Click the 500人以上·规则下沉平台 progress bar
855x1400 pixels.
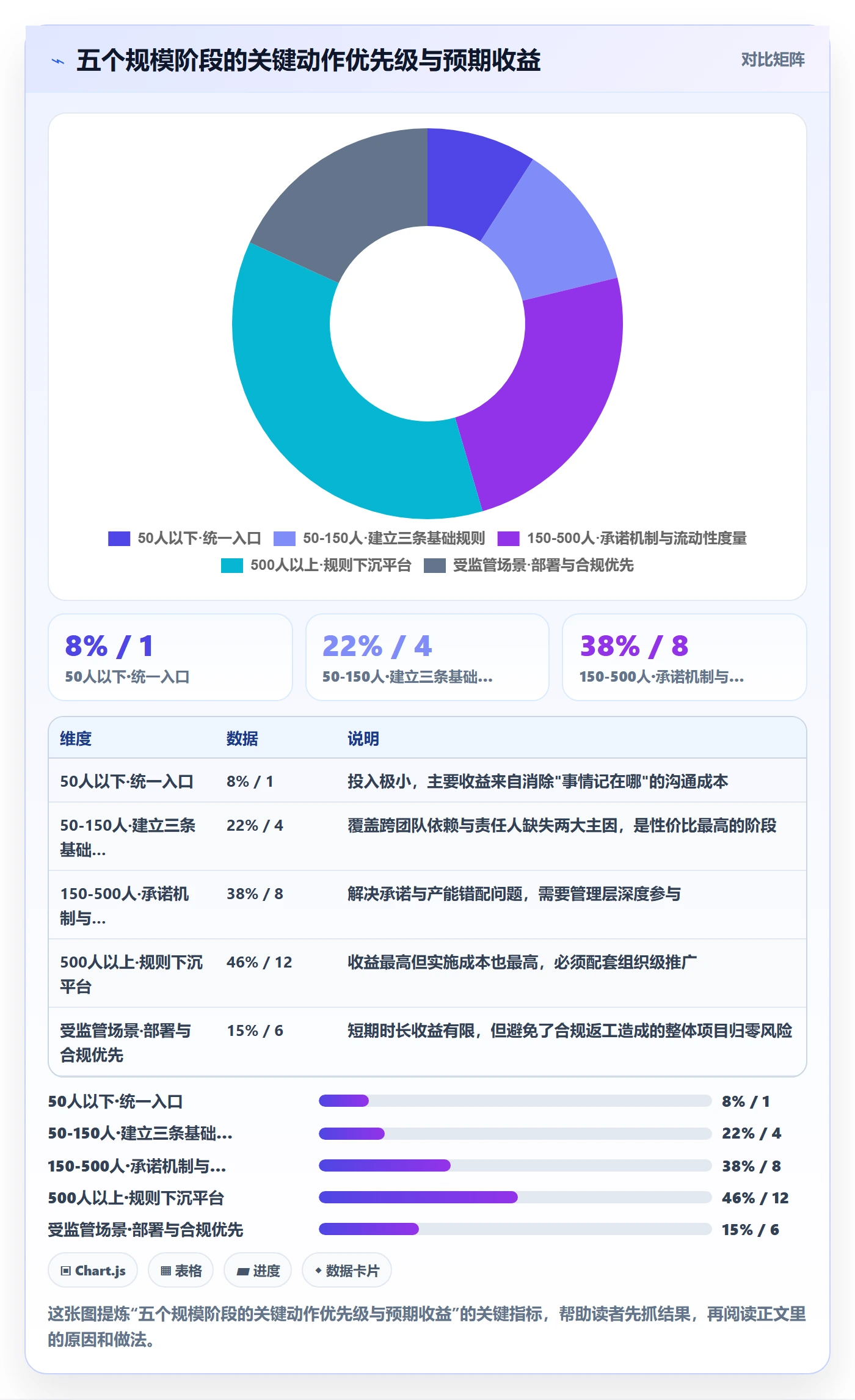pos(515,1197)
